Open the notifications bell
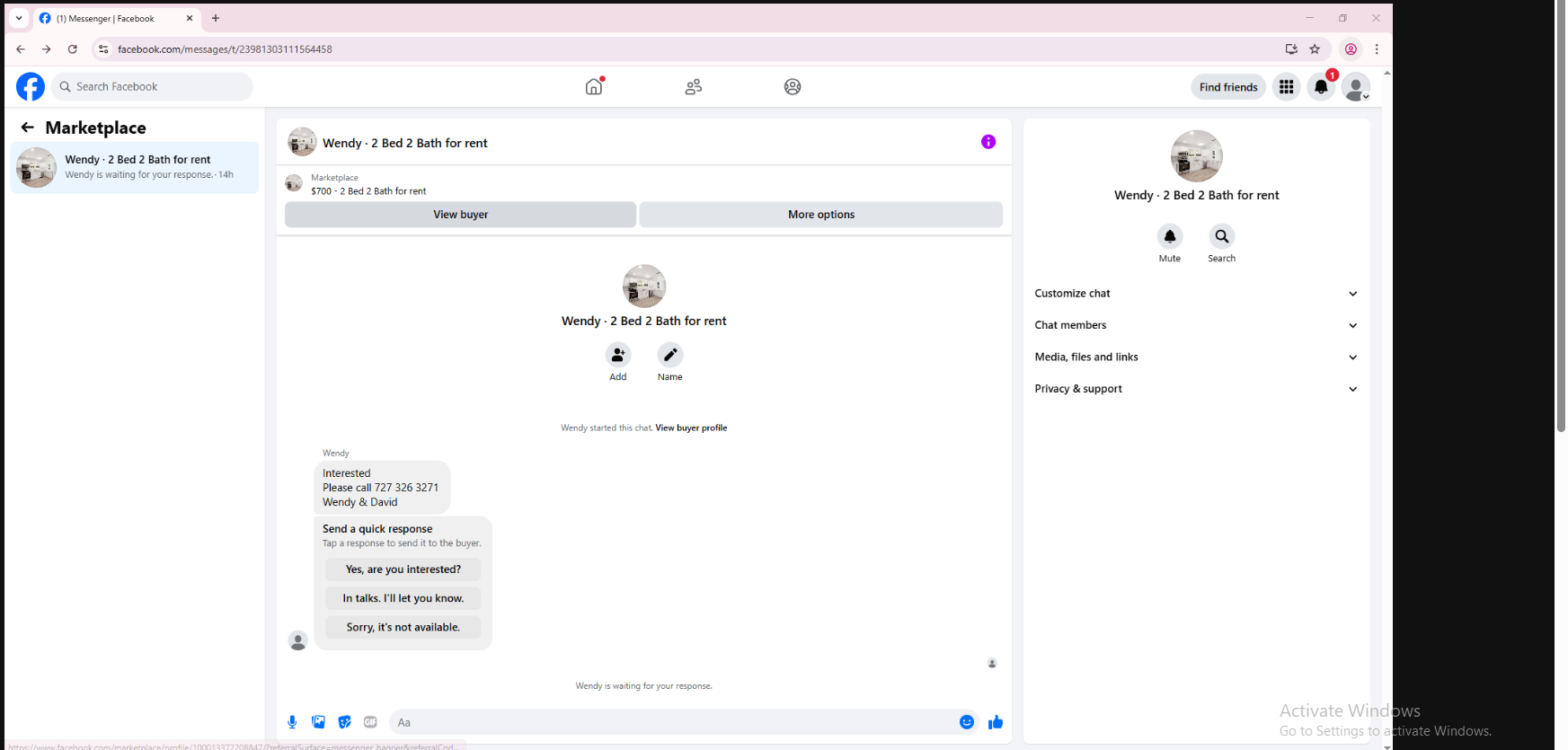Screen dimensions: 1568x750 (x=1321, y=86)
